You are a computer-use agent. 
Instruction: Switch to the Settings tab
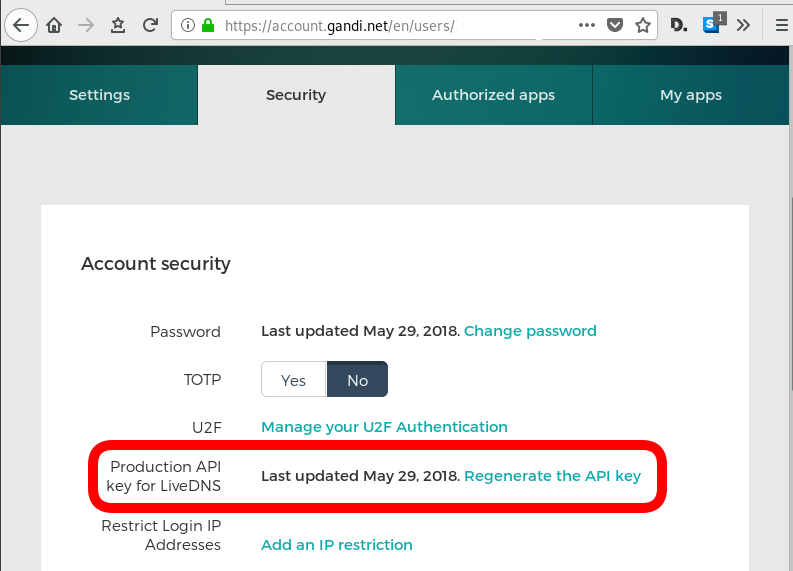[x=99, y=95]
